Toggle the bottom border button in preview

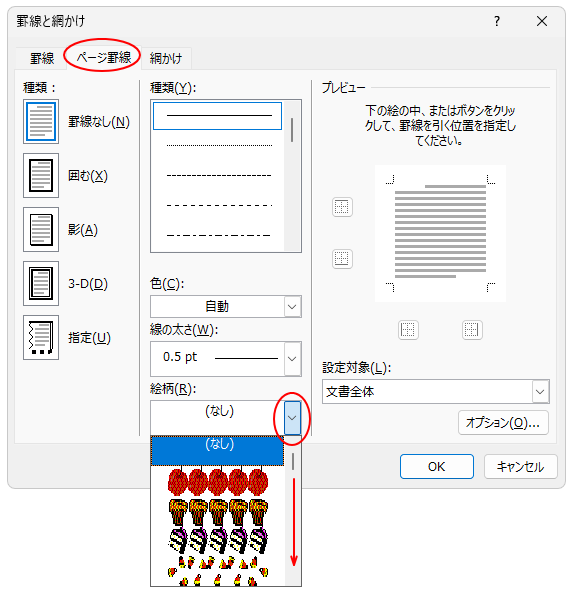[342, 259]
